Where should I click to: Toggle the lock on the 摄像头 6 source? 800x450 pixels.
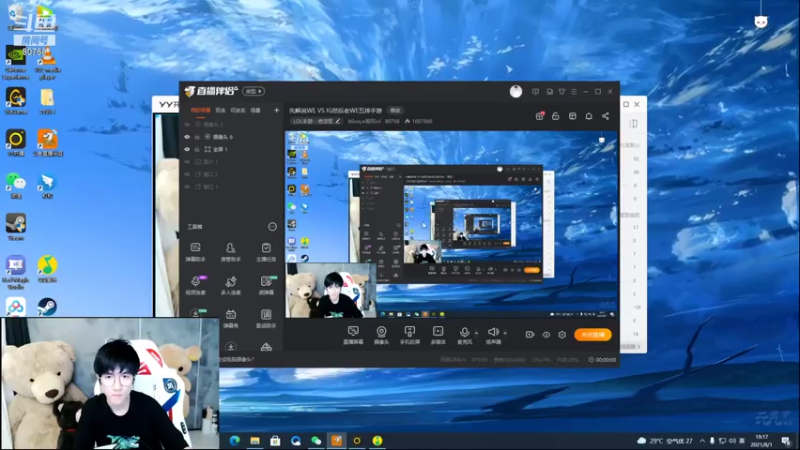point(197,137)
